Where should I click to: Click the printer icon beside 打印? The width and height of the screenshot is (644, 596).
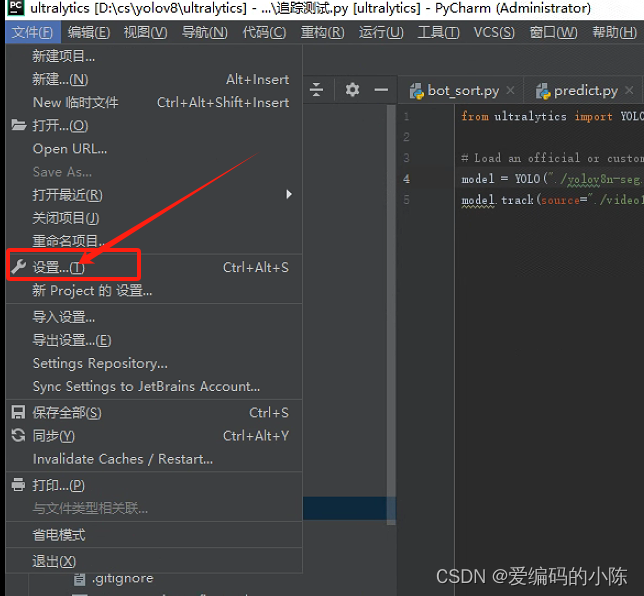(18, 485)
